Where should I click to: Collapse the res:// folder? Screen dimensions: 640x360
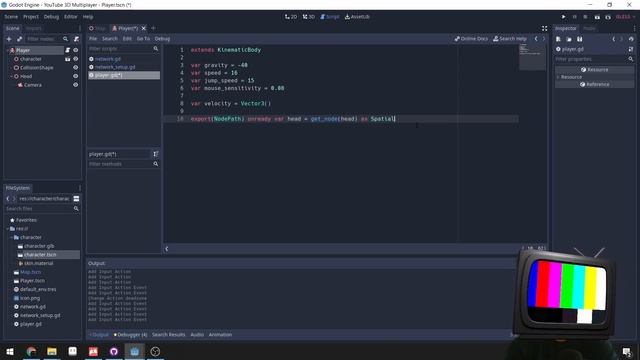8,229
